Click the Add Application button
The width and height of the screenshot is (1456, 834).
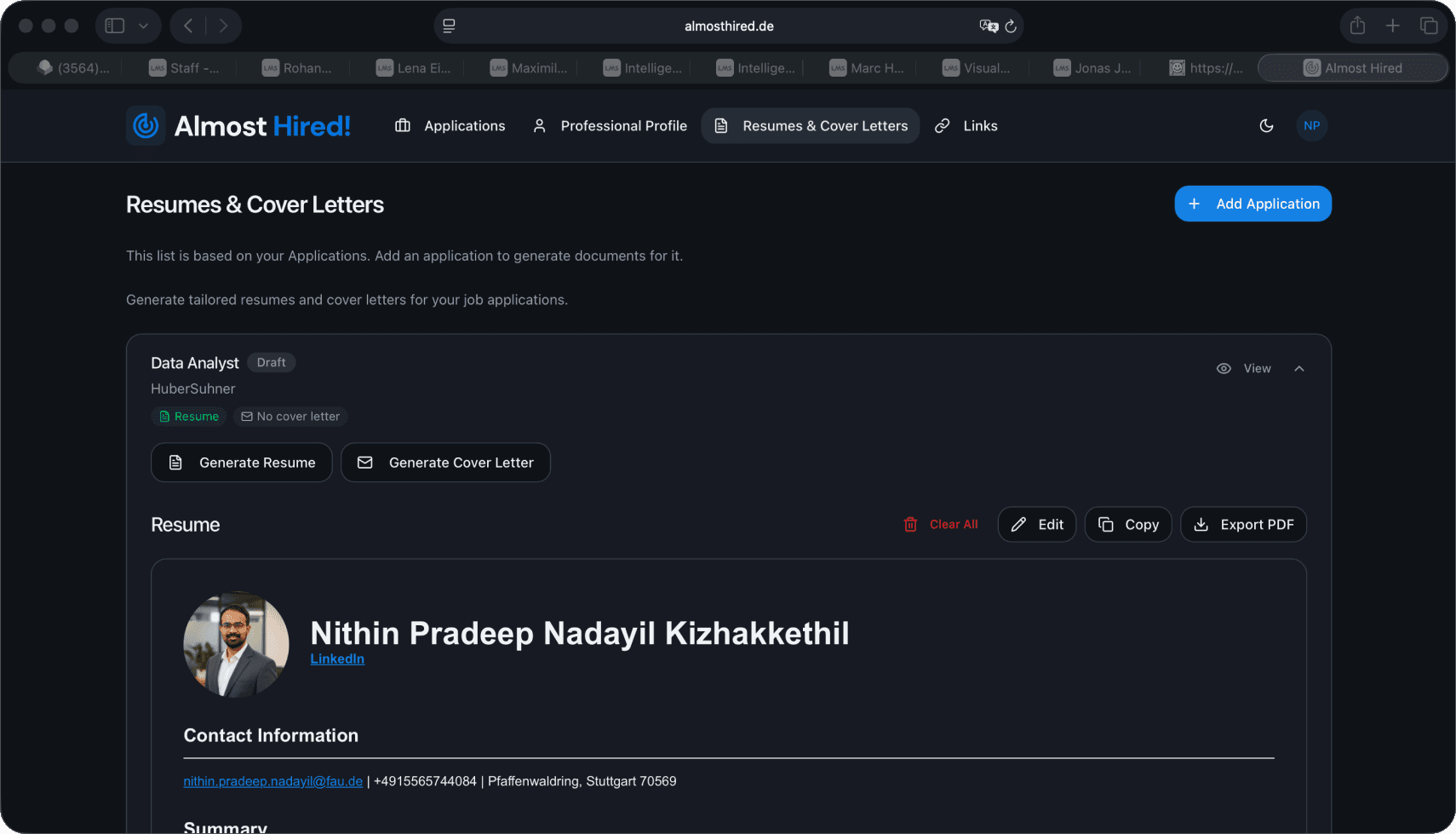(x=1253, y=204)
